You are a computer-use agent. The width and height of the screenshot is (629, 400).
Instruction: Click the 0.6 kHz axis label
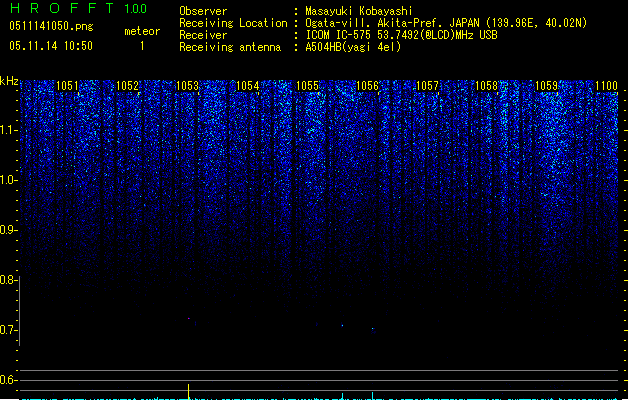click(x=8, y=380)
